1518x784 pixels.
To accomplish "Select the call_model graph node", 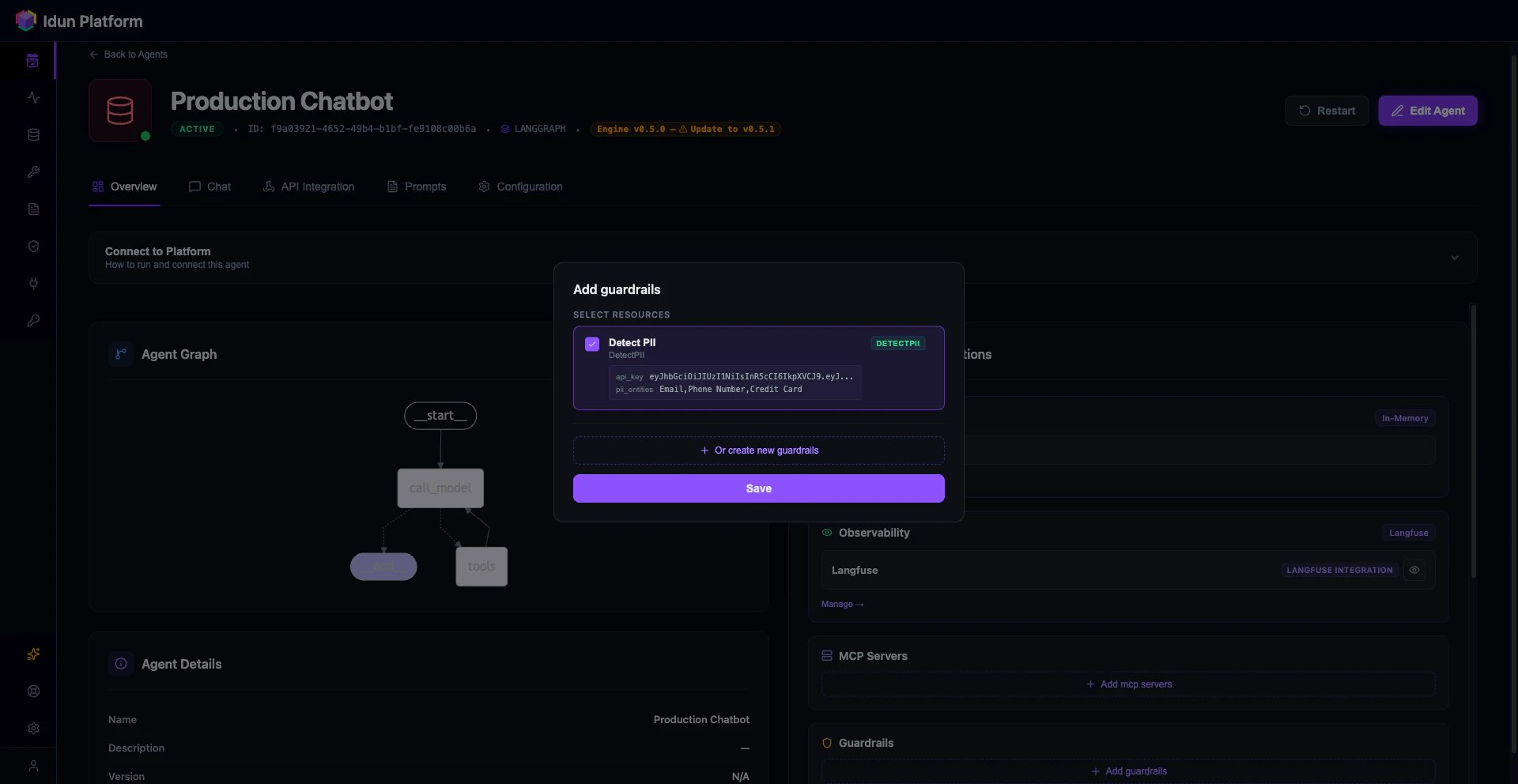I will [440, 488].
